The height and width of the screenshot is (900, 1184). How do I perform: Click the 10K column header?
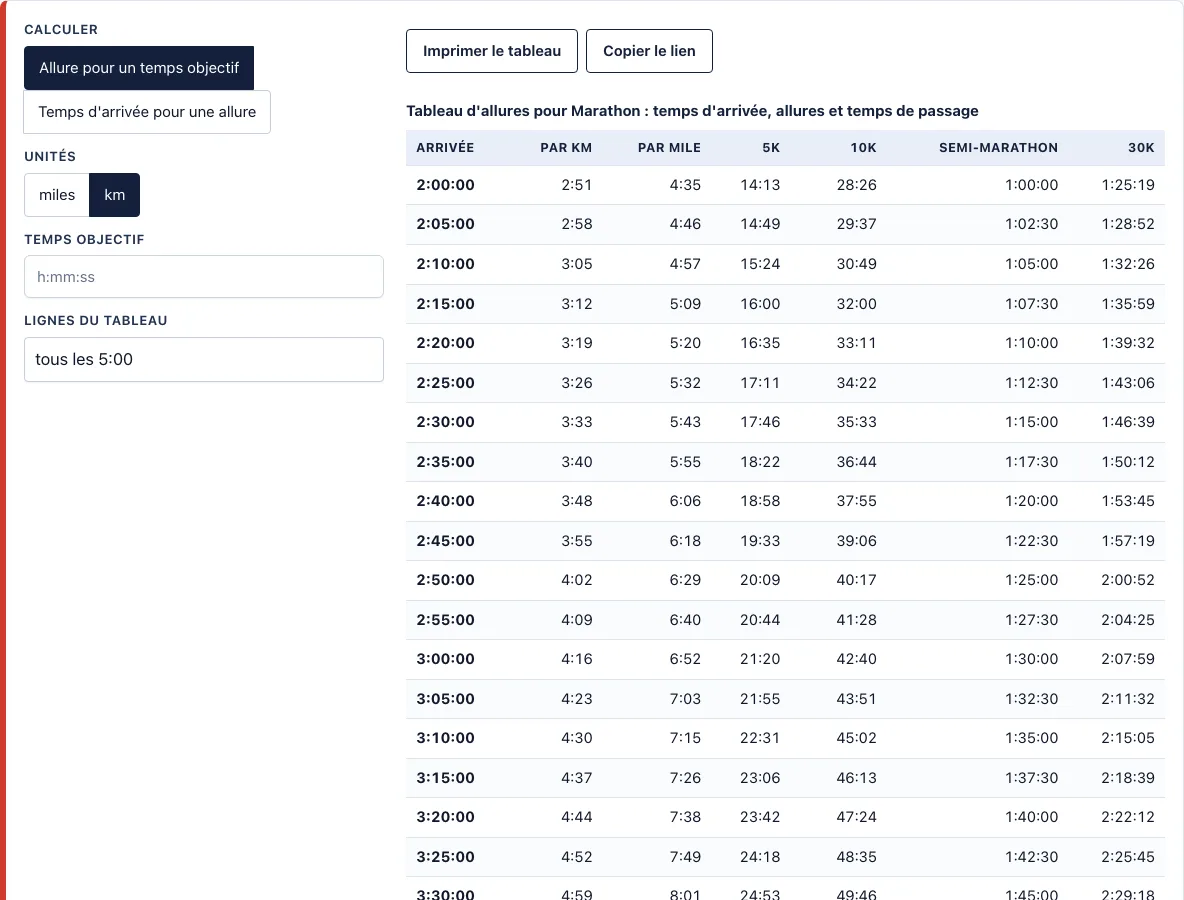(x=863, y=148)
